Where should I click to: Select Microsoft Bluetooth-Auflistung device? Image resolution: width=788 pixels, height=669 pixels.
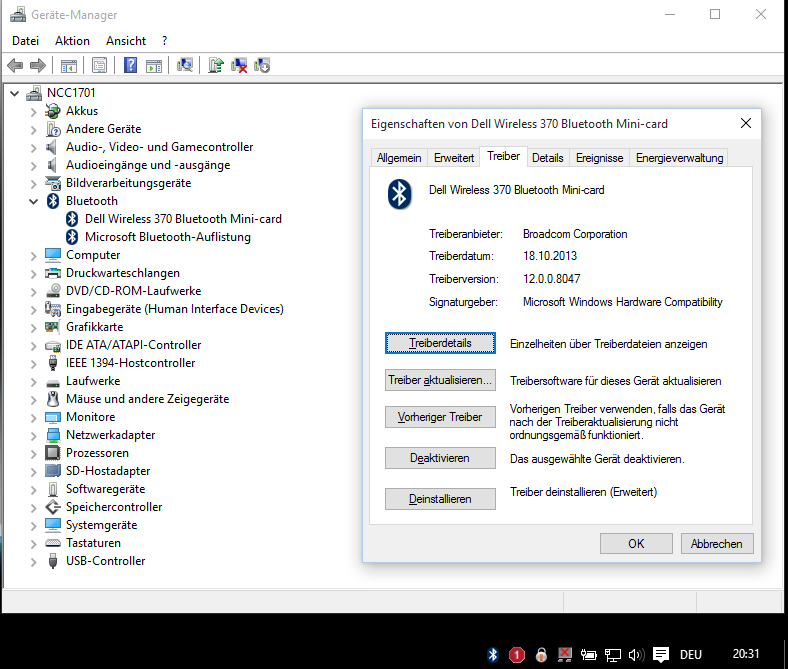(x=167, y=237)
